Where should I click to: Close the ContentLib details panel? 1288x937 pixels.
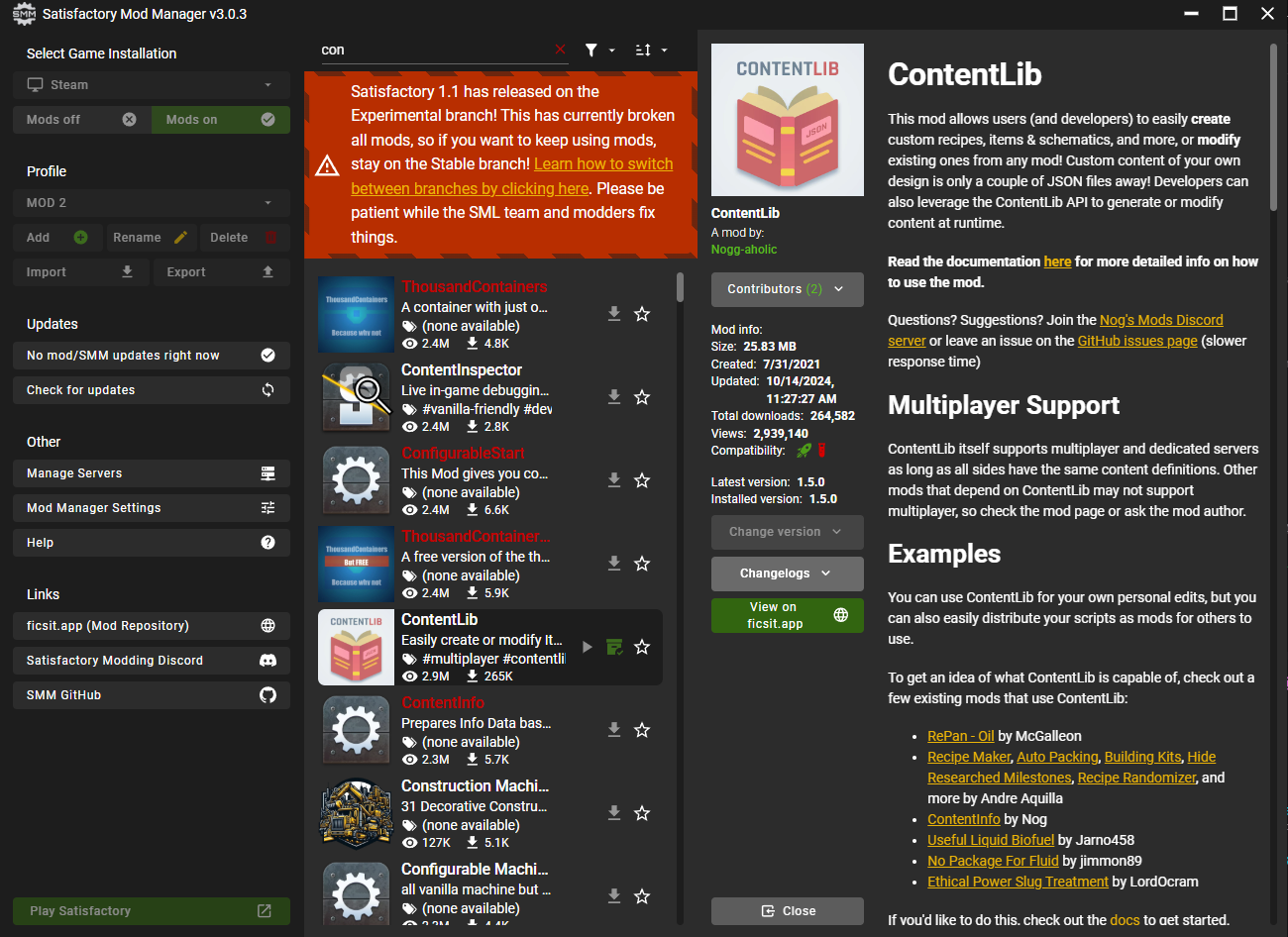click(x=788, y=911)
